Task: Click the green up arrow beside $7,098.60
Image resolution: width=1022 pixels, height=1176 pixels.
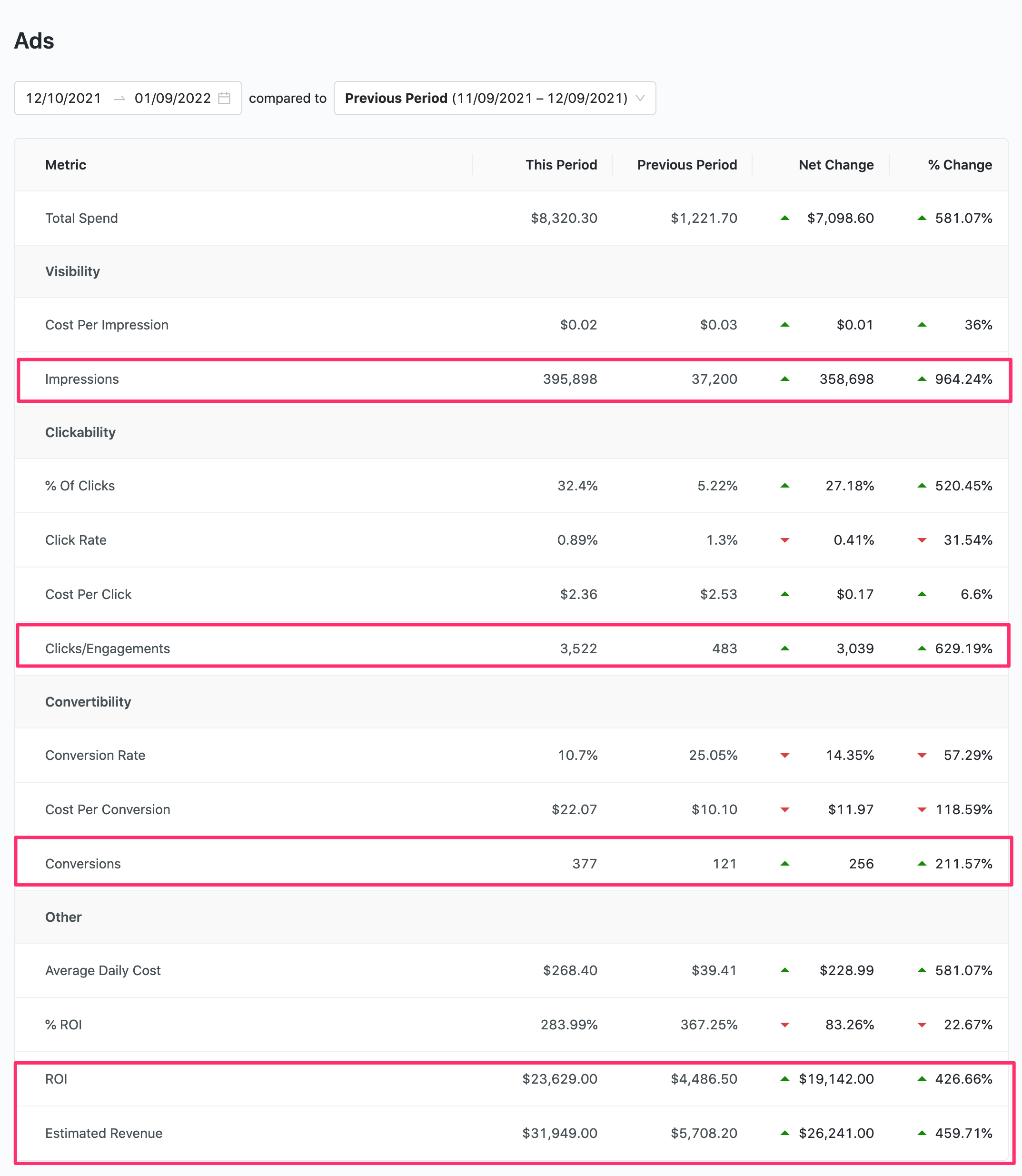Action: [x=785, y=218]
